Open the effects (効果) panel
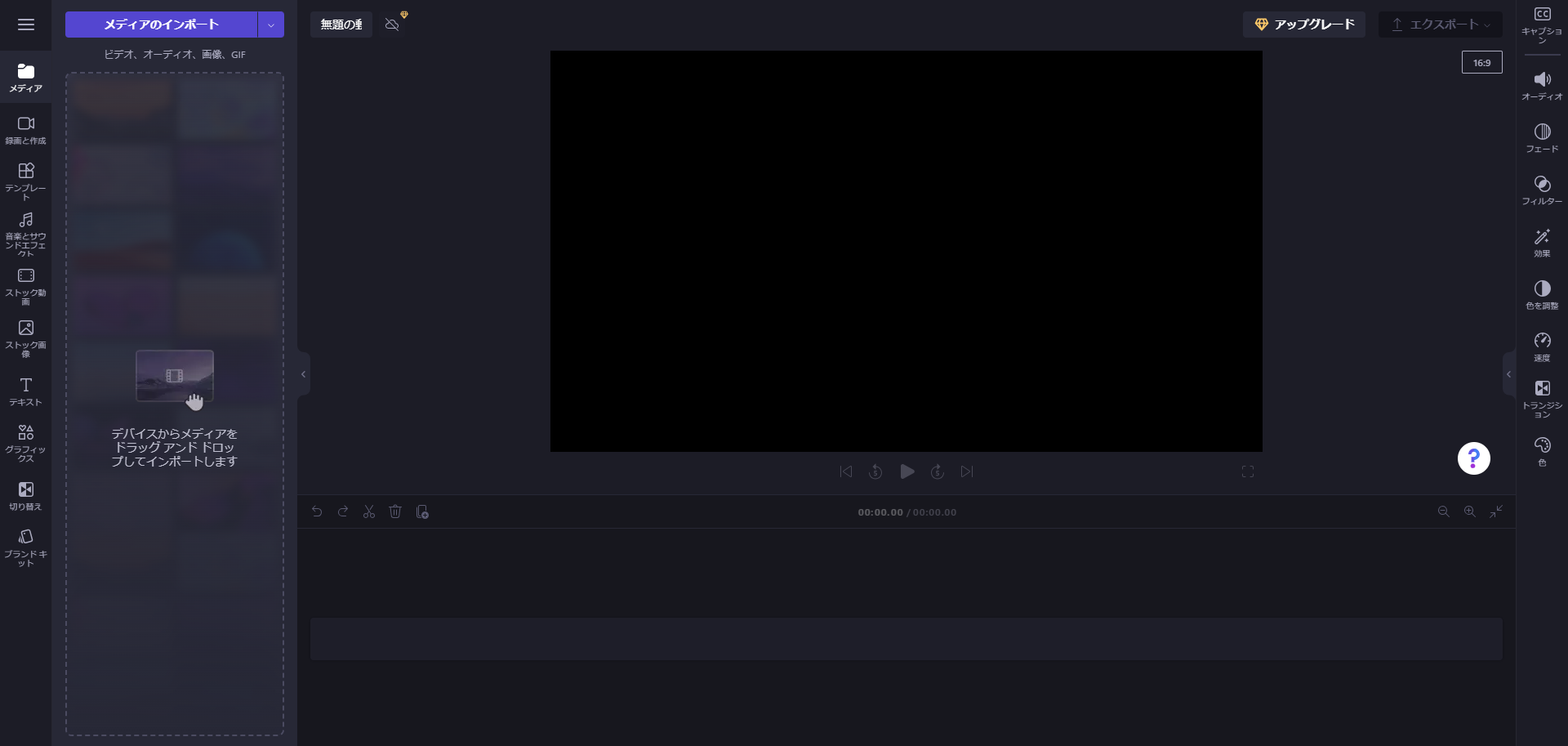 coord(1542,243)
